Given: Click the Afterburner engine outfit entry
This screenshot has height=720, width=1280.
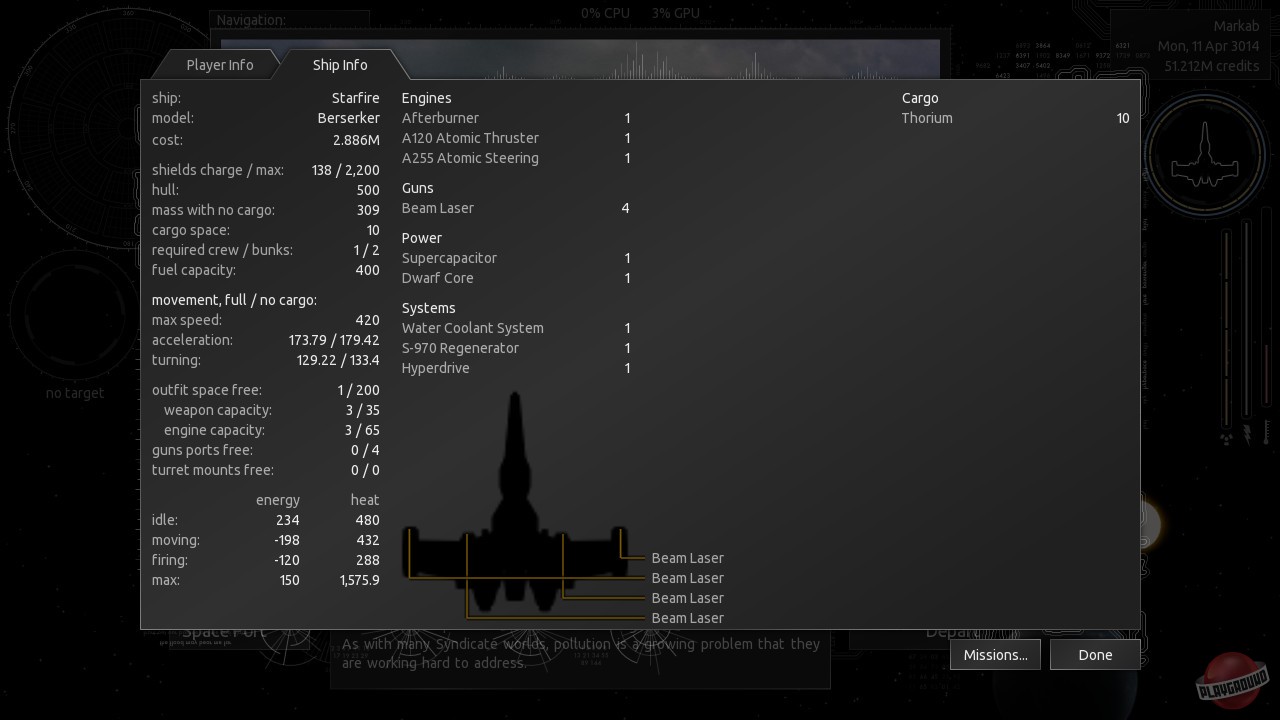Looking at the screenshot, I should pyautogui.click(x=440, y=118).
